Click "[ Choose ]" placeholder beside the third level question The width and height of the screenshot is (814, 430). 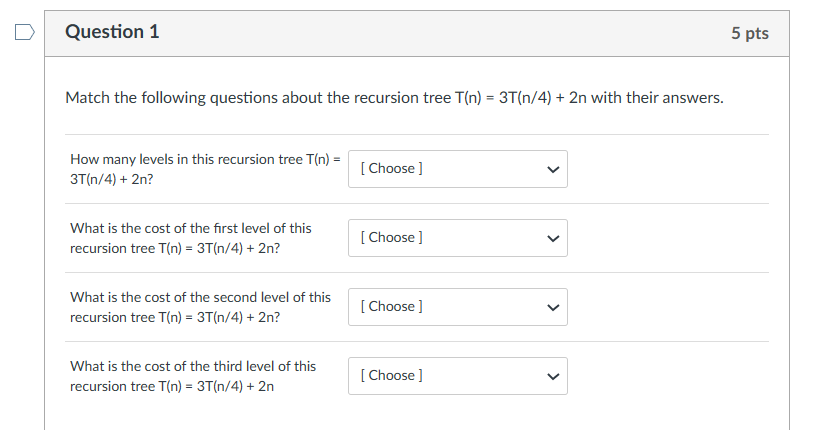tap(395, 376)
